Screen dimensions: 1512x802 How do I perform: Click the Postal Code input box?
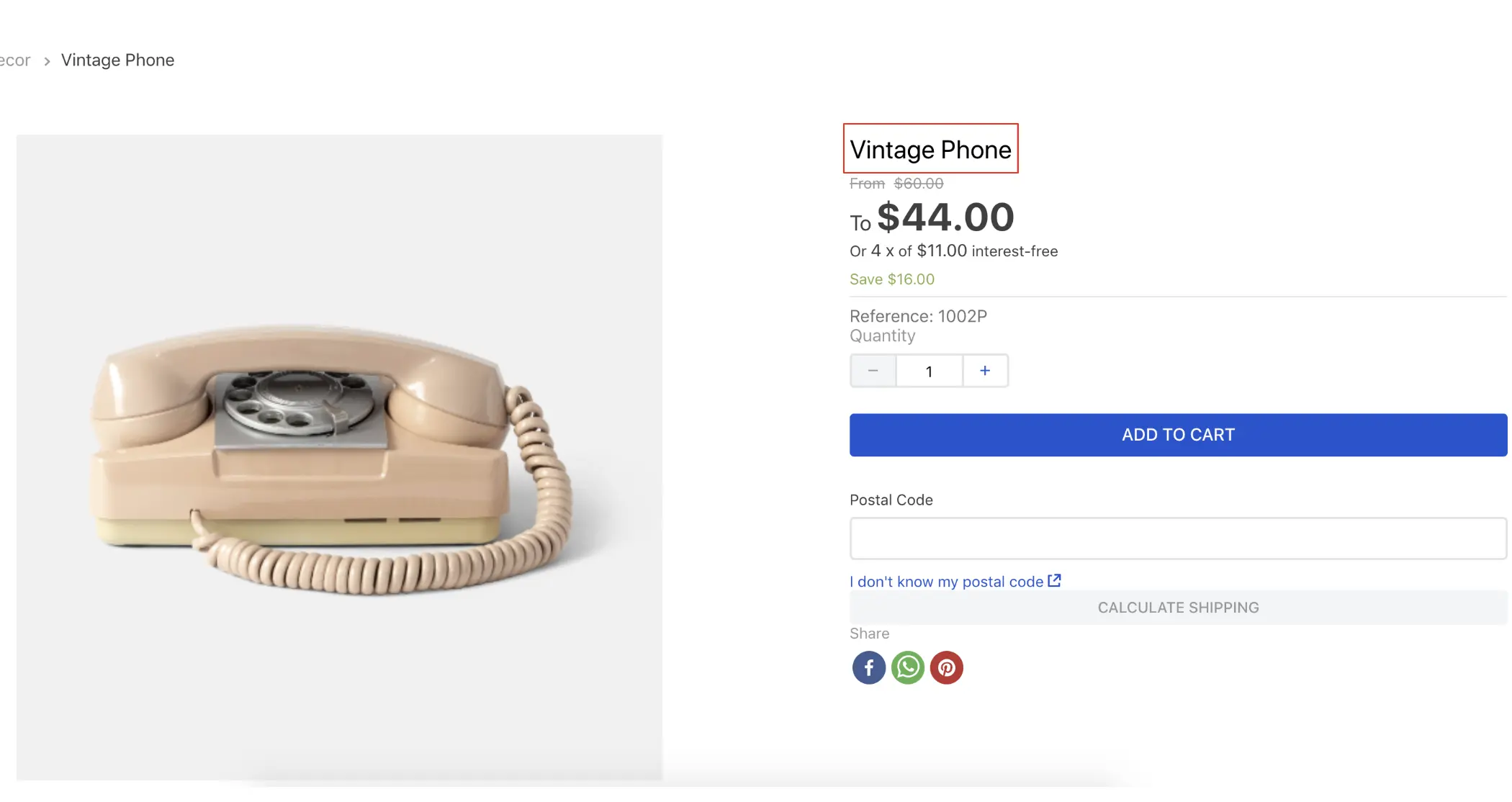click(1177, 538)
